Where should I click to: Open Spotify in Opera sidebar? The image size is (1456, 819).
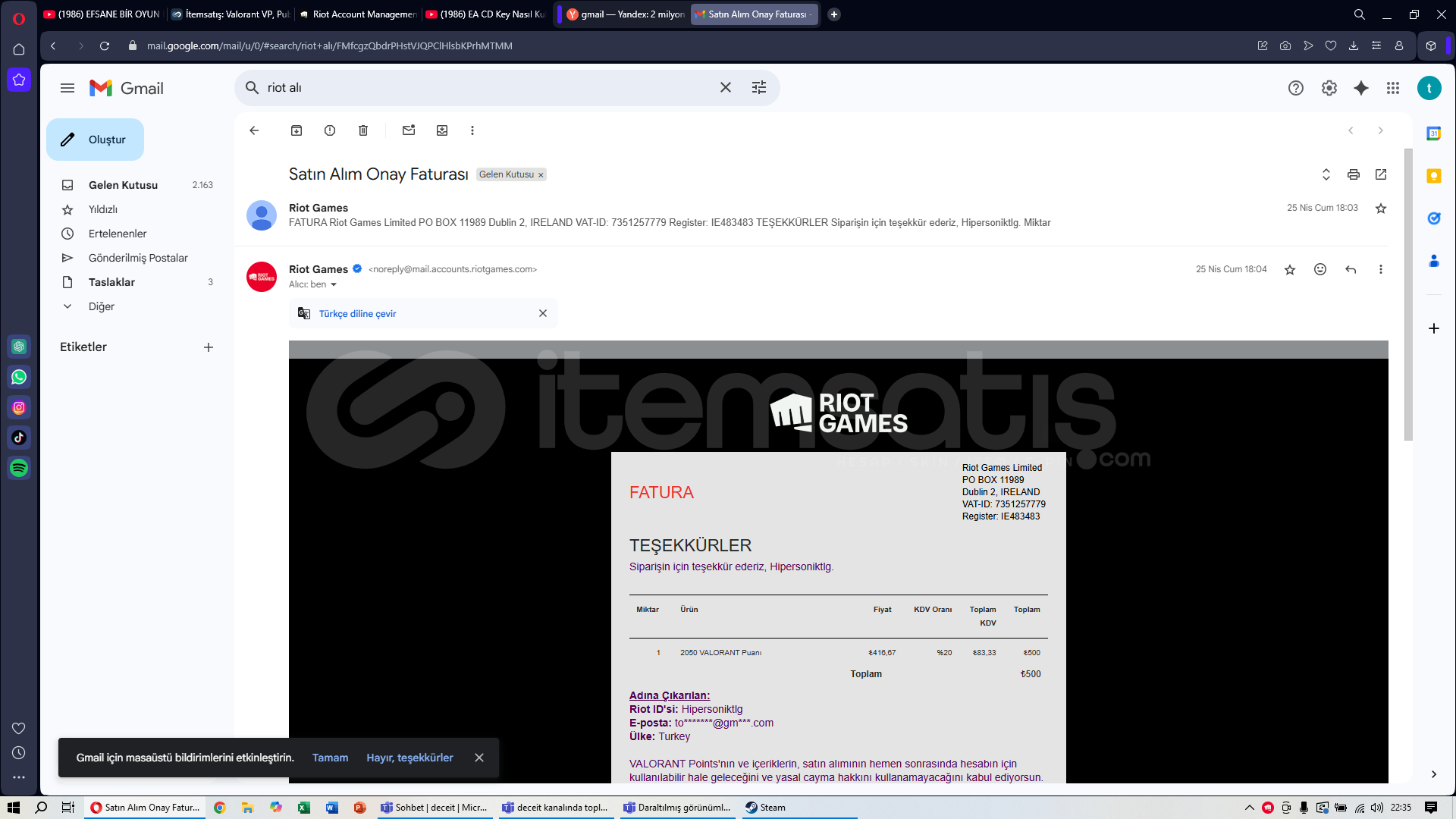click(19, 468)
